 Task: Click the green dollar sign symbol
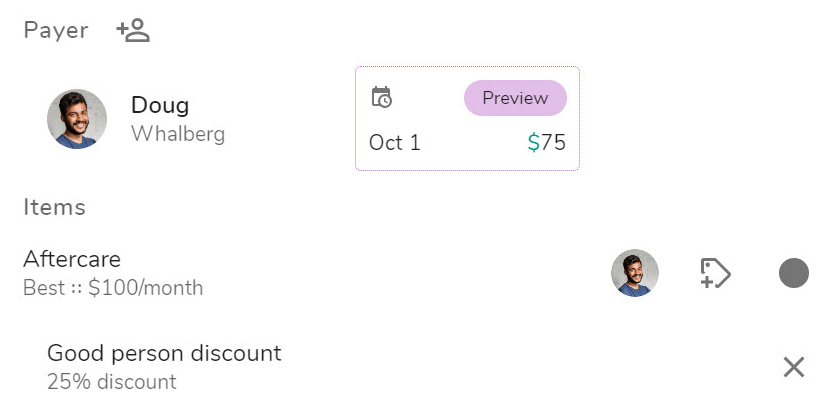click(533, 143)
